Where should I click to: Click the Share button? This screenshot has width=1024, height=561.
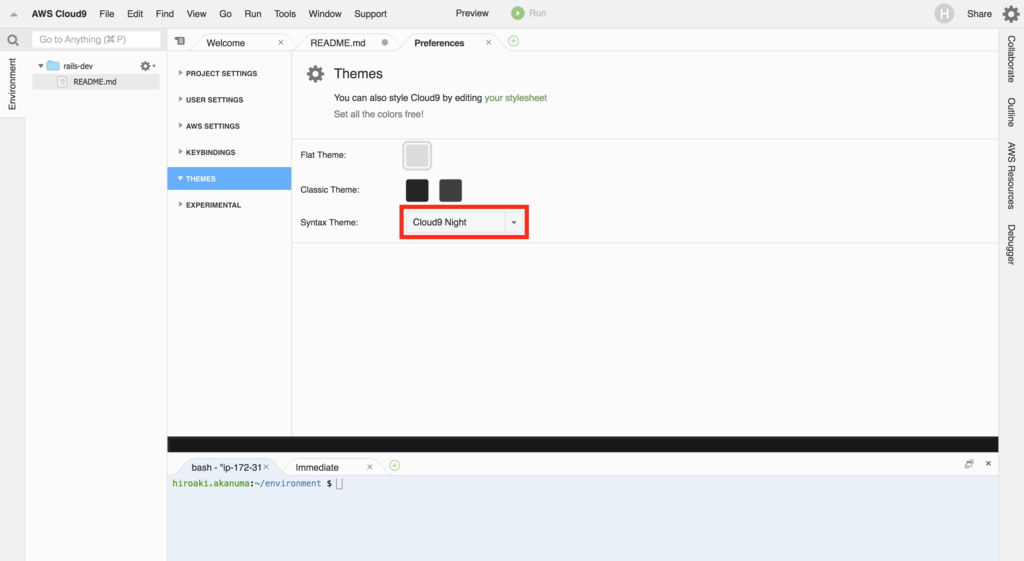click(x=979, y=14)
